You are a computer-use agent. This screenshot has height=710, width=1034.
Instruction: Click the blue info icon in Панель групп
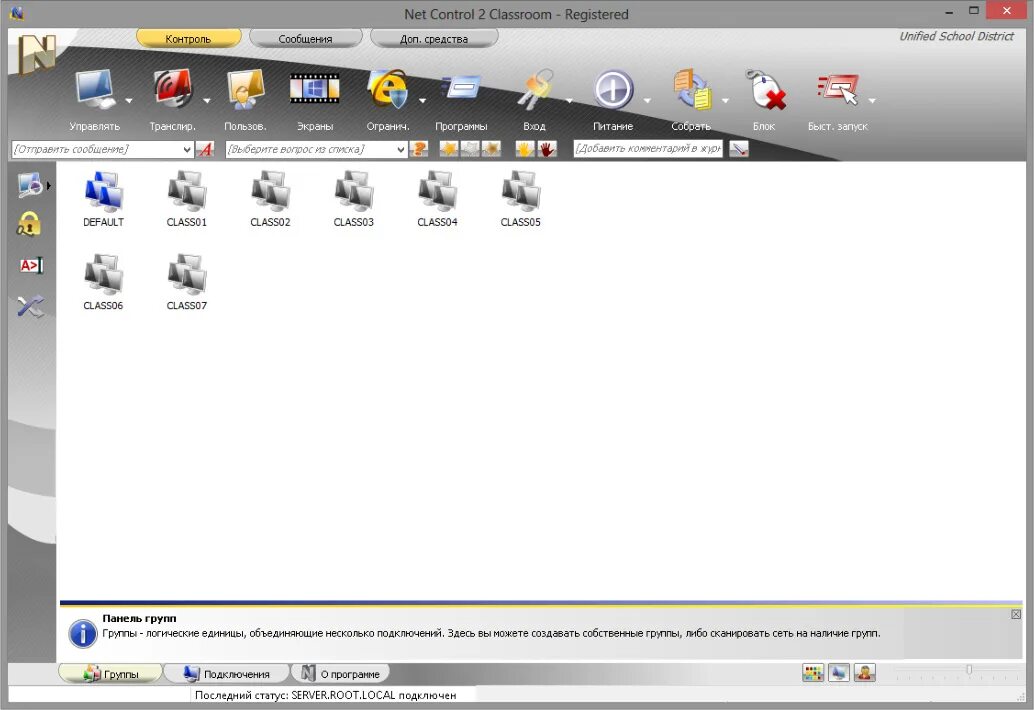tap(83, 634)
